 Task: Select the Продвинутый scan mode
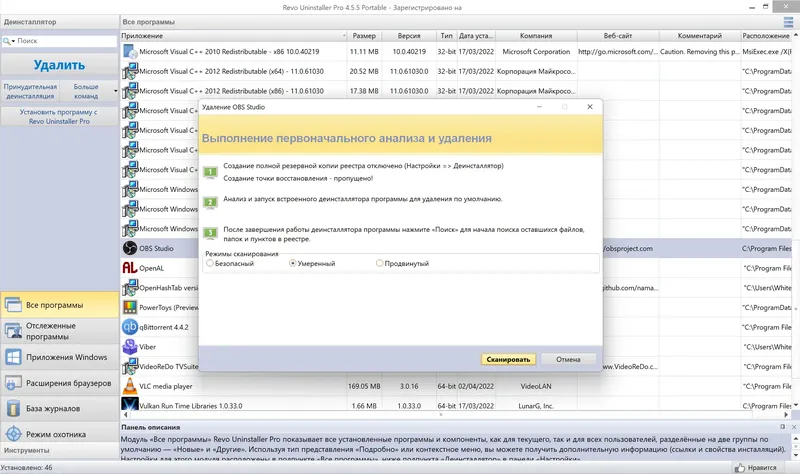pyautogui.click(x=380, y=263)
